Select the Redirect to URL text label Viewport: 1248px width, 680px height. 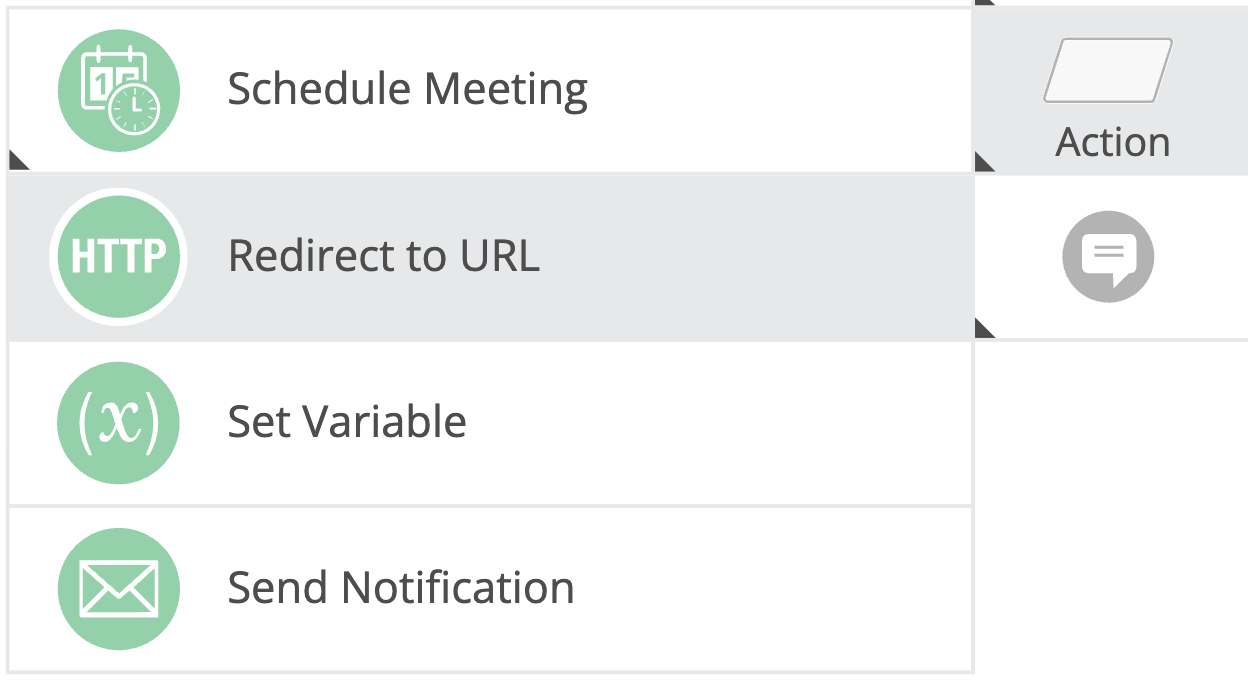coord(383,256)
